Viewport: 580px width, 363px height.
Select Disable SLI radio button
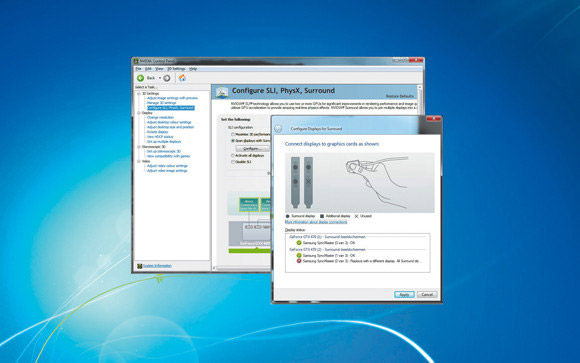[x=233, y=162]
